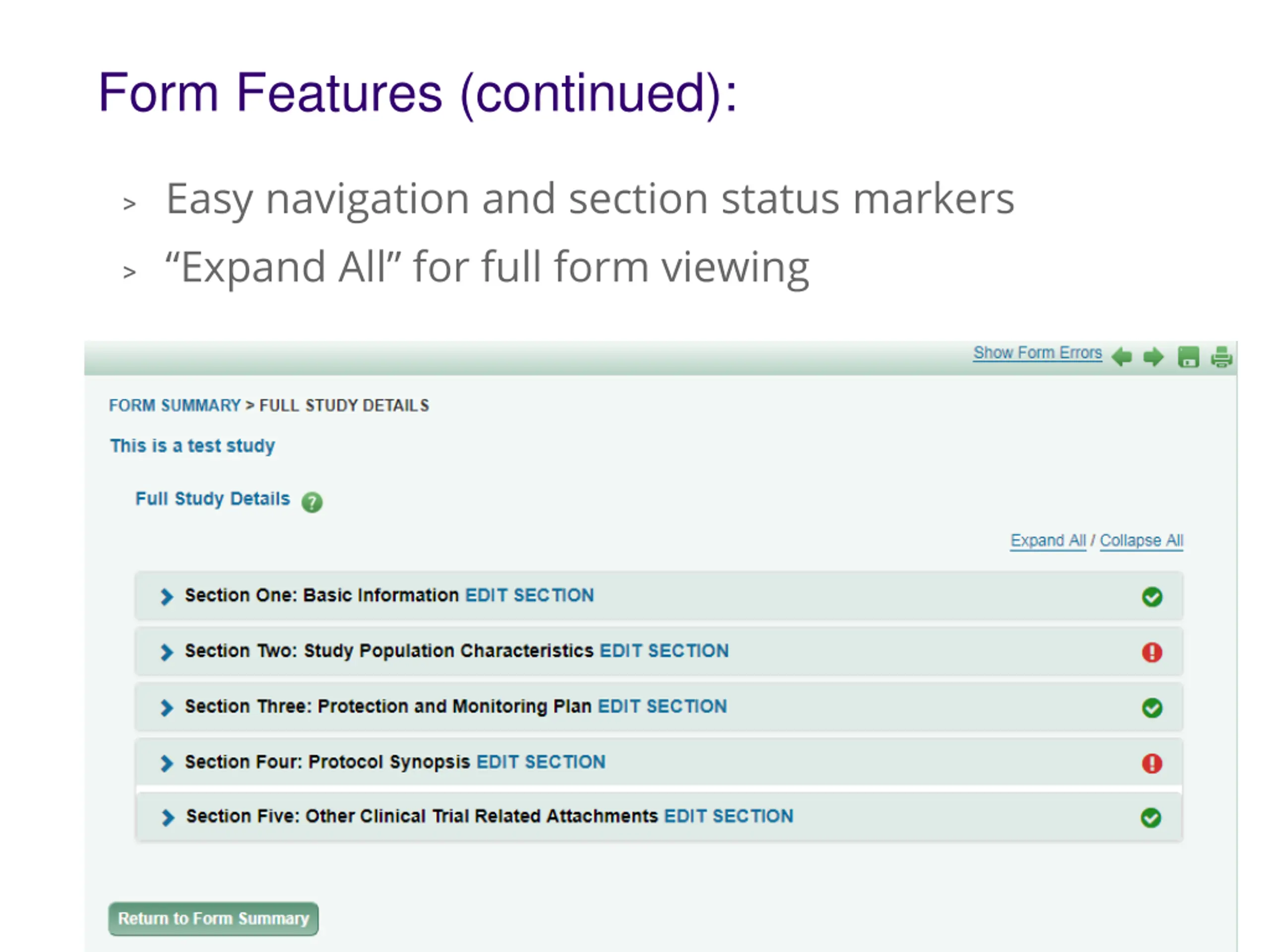Go to FORM SUMMARY breadcrumb
The width and height of the screenshot is (1270, 952).
175,406
